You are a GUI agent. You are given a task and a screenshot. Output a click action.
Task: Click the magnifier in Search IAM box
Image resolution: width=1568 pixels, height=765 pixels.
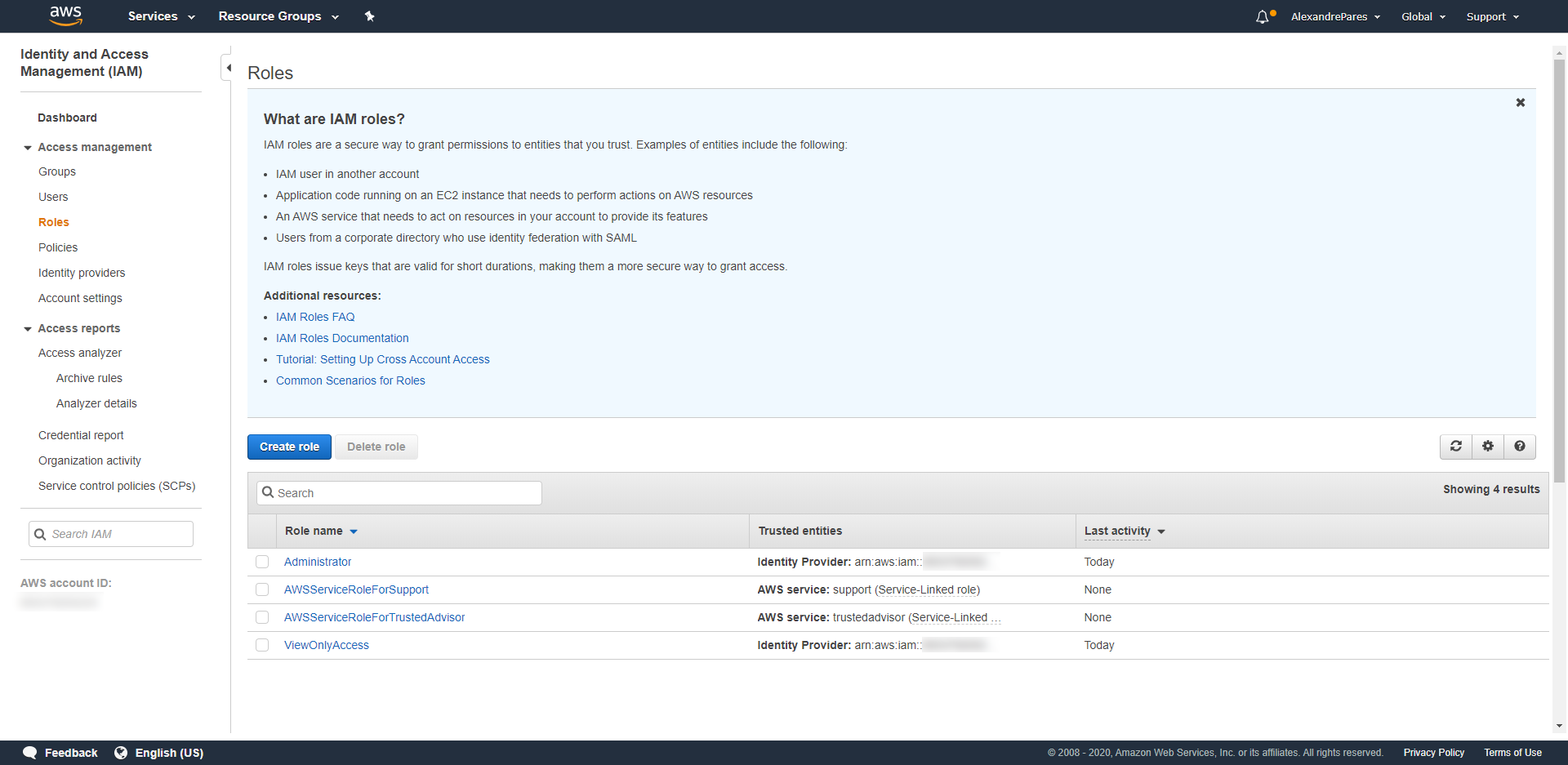(x=40, y=534)
